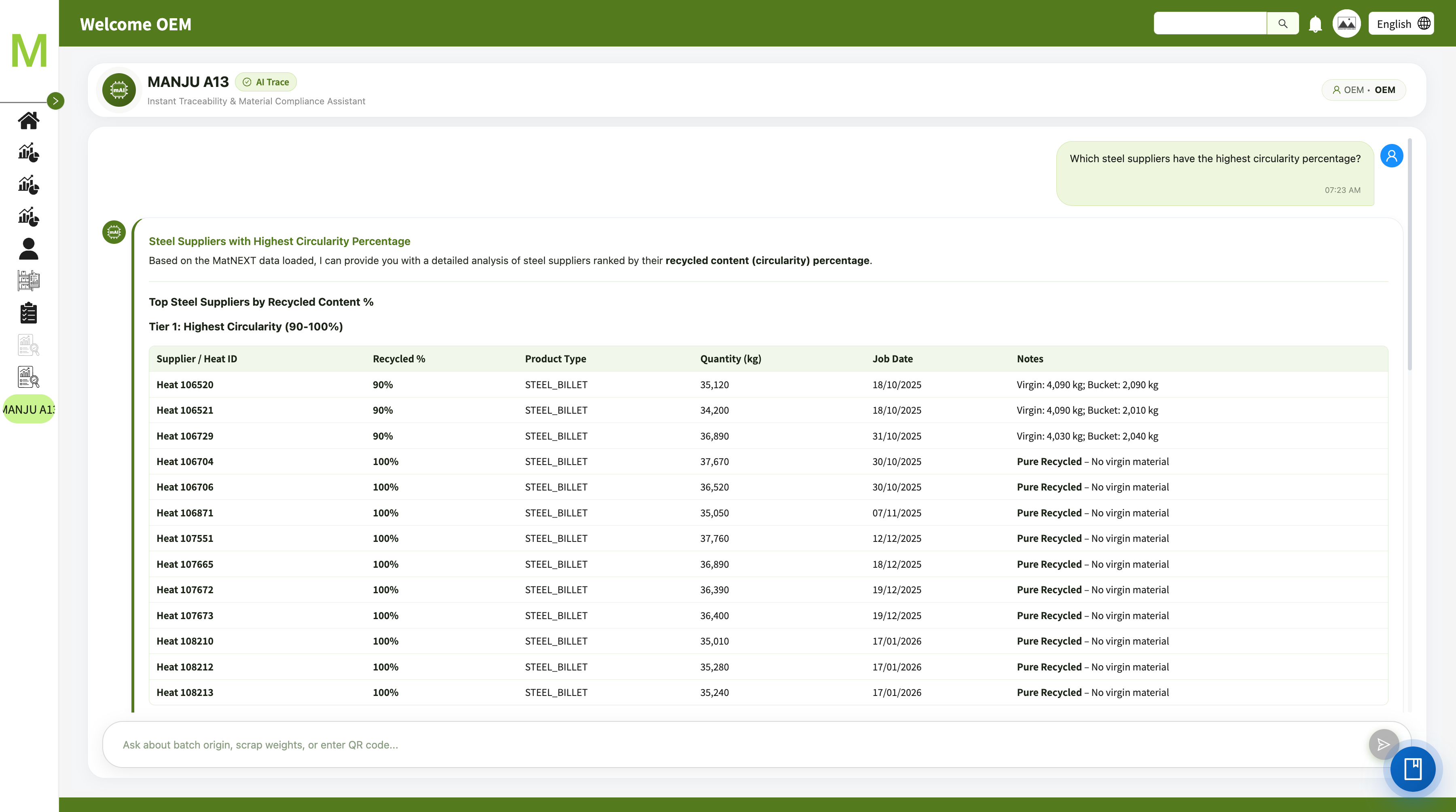1456x812 pixels.
Task: Click the job date 31/10/2025
Action: click(896, 436)
